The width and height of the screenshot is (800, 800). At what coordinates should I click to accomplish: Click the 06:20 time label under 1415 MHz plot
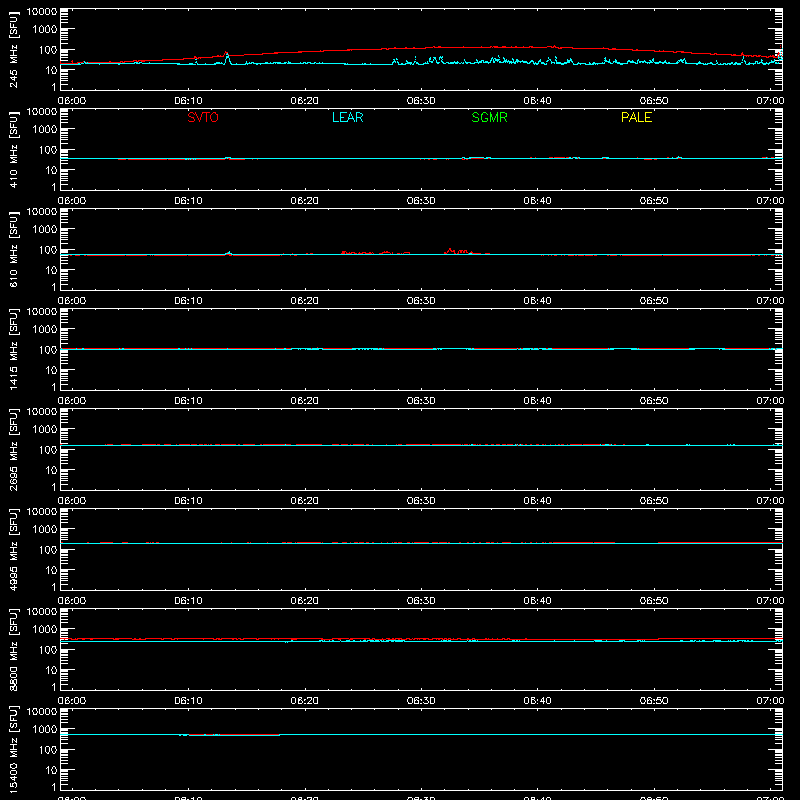coord(305,401)
